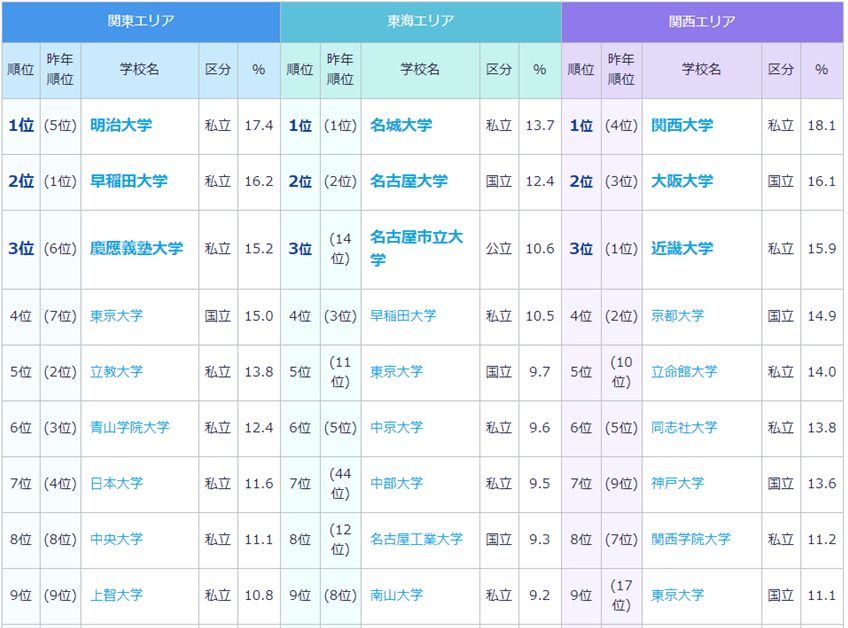Select the 17.4 percentage for 明治大学
The height and width of the screenshot is (628, 848).
(x=259, y=125)
